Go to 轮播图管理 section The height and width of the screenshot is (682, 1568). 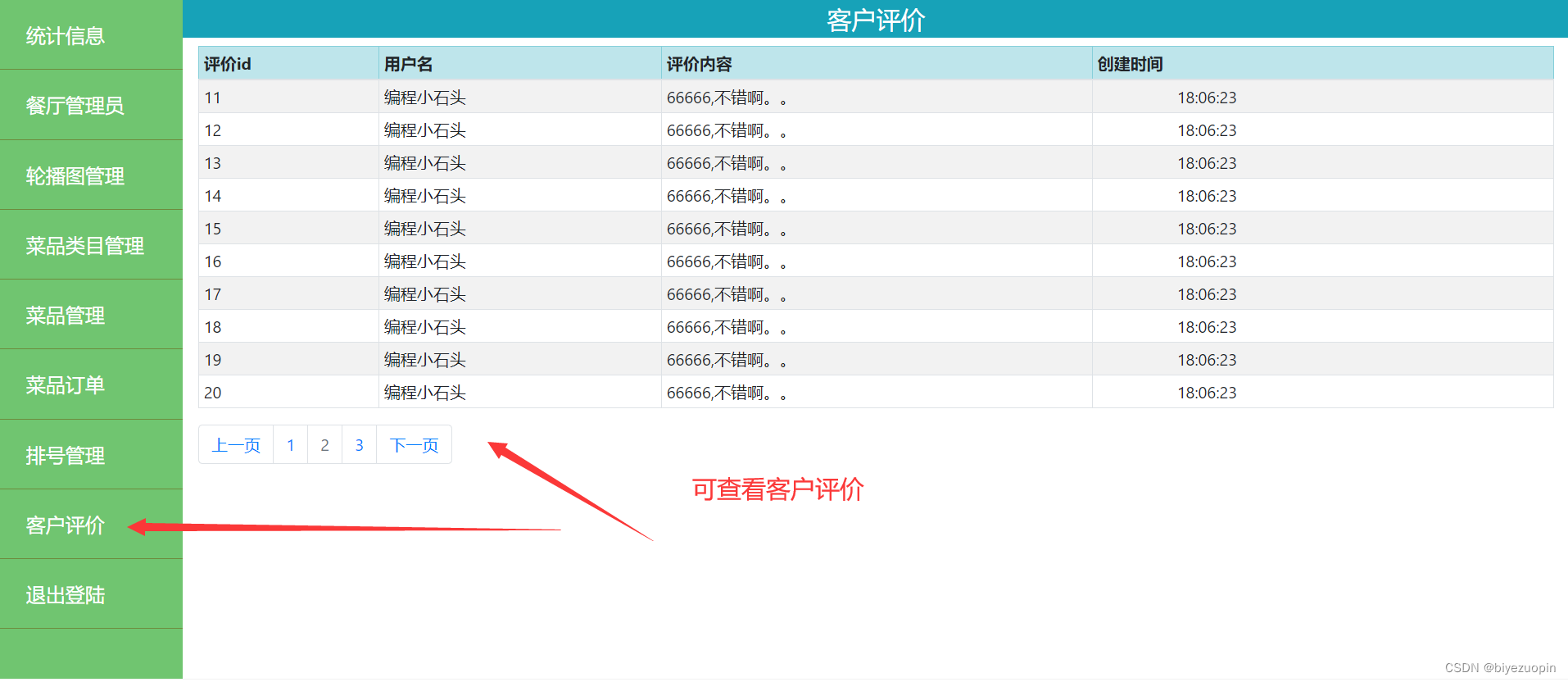[x=91, y=175]
